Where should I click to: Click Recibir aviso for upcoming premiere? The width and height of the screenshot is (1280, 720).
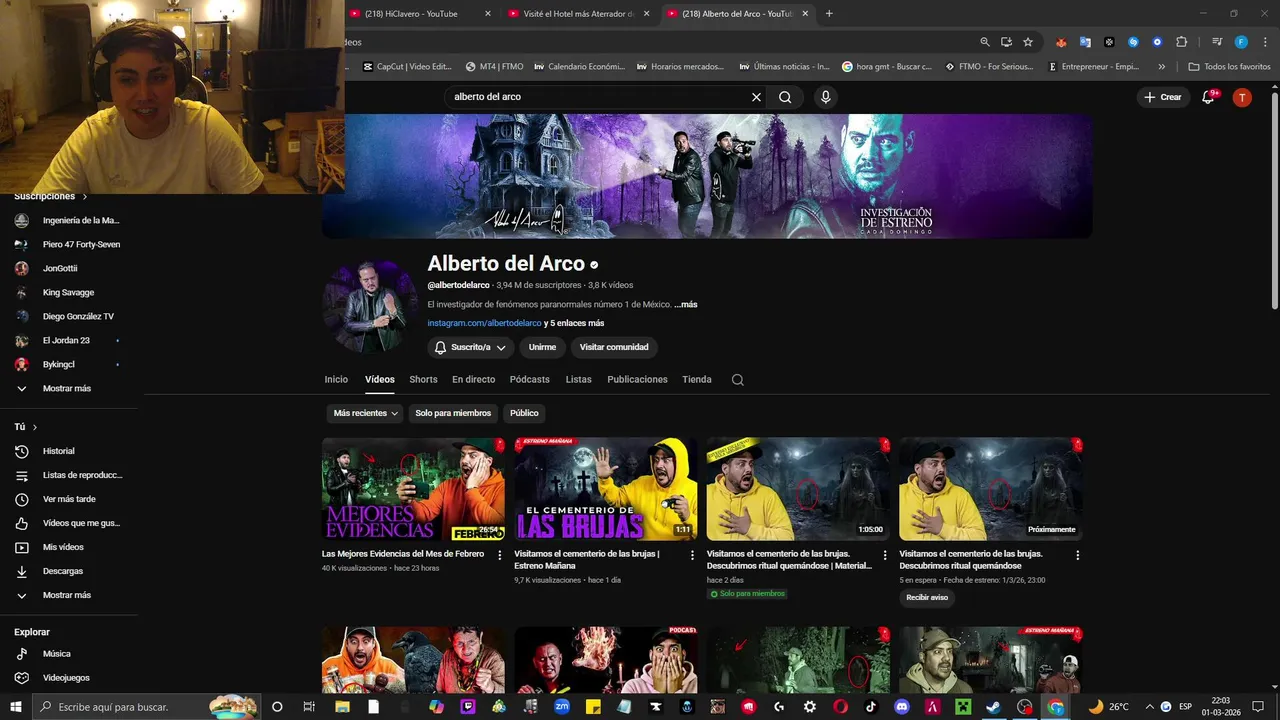pyautogui.click(x=927, y=598)
